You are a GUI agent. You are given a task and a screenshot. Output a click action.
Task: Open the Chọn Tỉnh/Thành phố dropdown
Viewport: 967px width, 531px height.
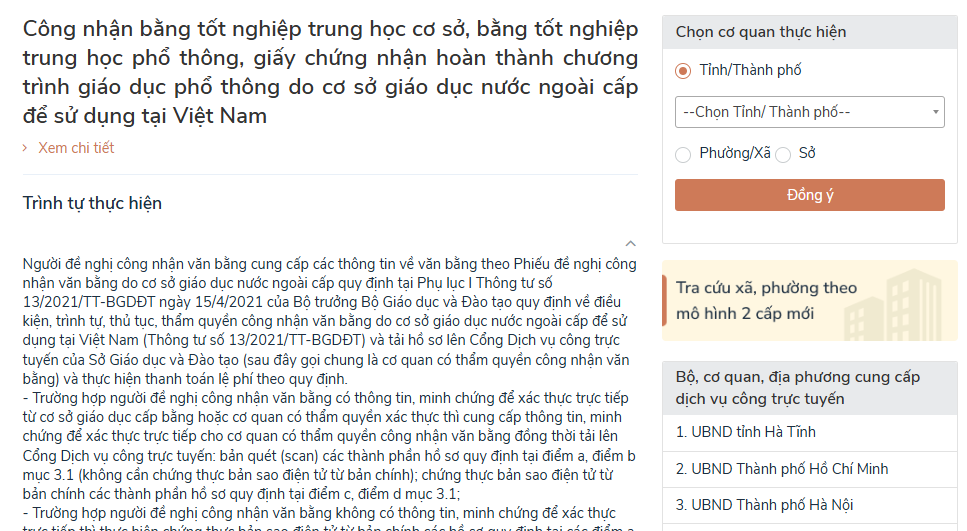809,112
